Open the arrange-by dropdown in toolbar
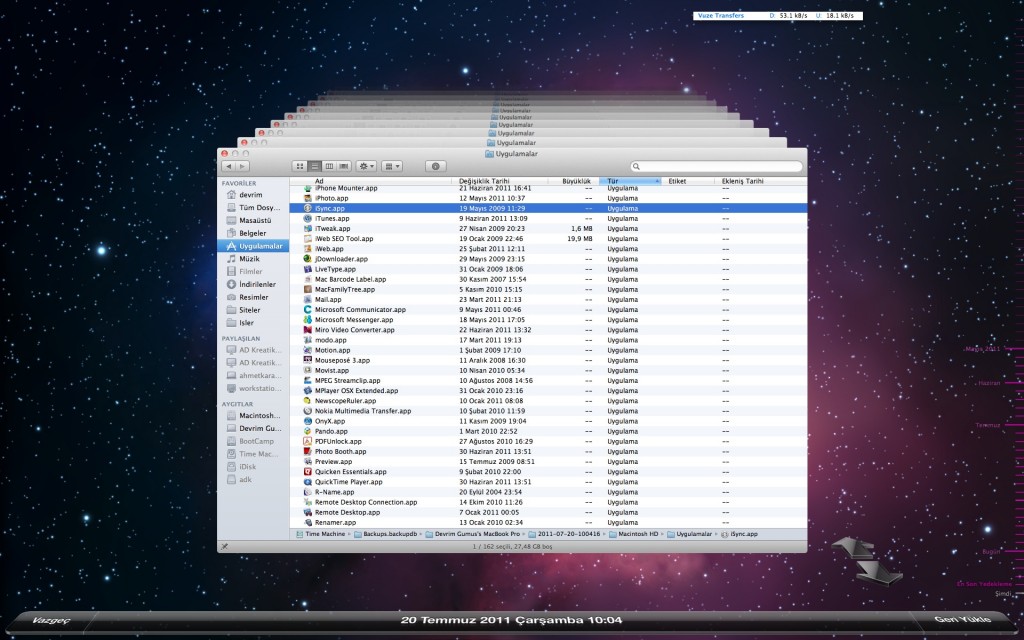Image resolution: width=1024 pixels, height=640 pixels. click(x=392, y=167)
